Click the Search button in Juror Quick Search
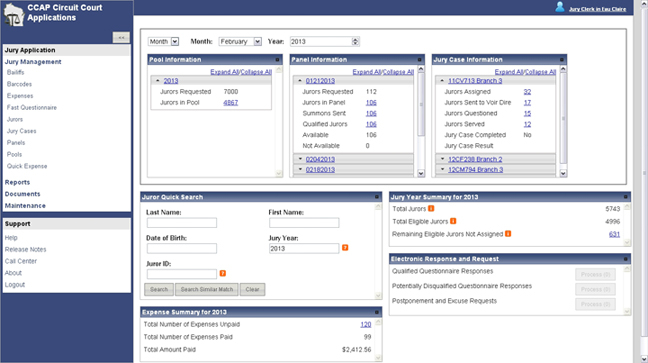The image size is (648, 363). [x=159, y=289]
